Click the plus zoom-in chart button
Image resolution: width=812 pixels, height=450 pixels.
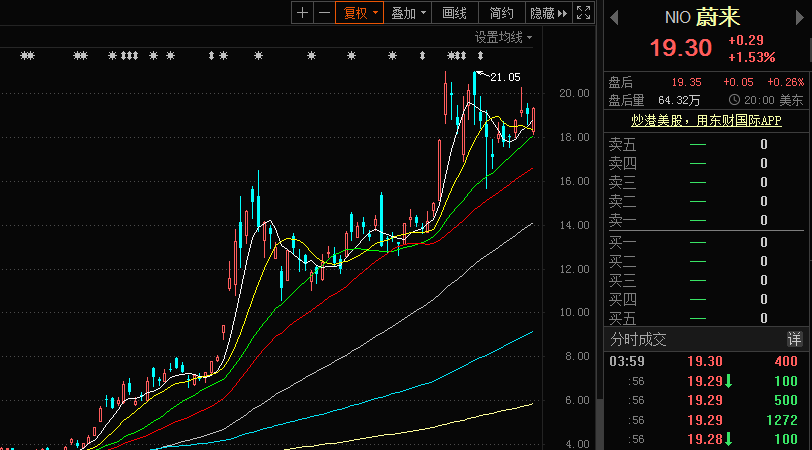pos(302,13)
